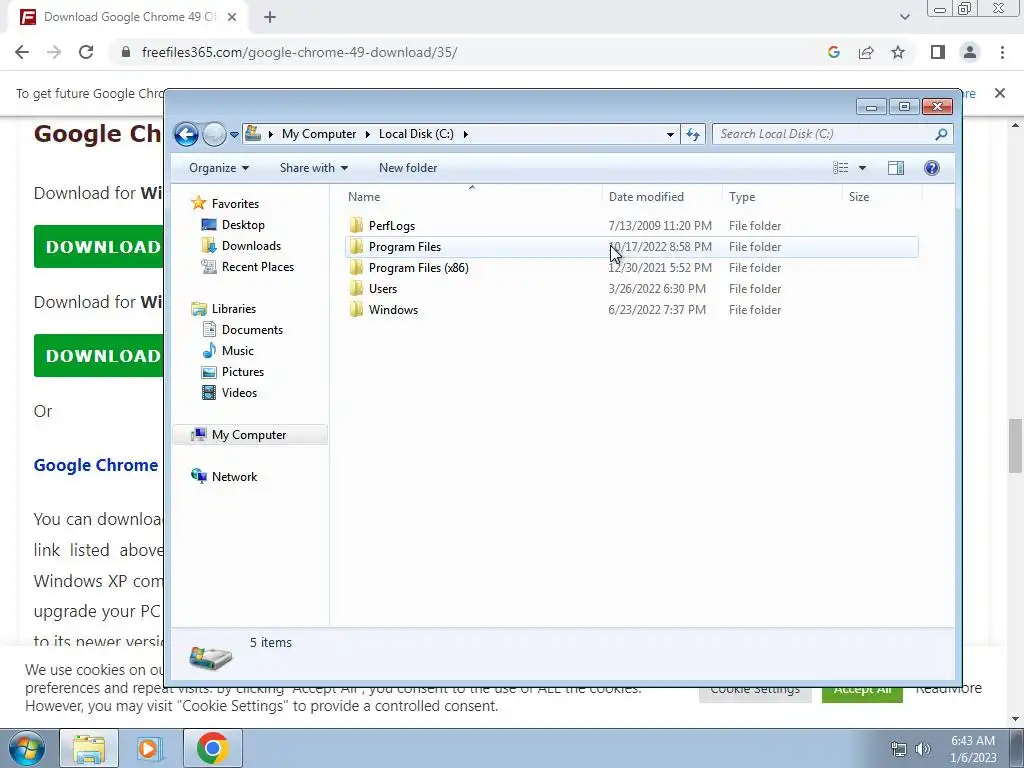
Task: Refresh the Local Disk (C:) folder view
Action: pyautogui.click(x=693, y=135)
